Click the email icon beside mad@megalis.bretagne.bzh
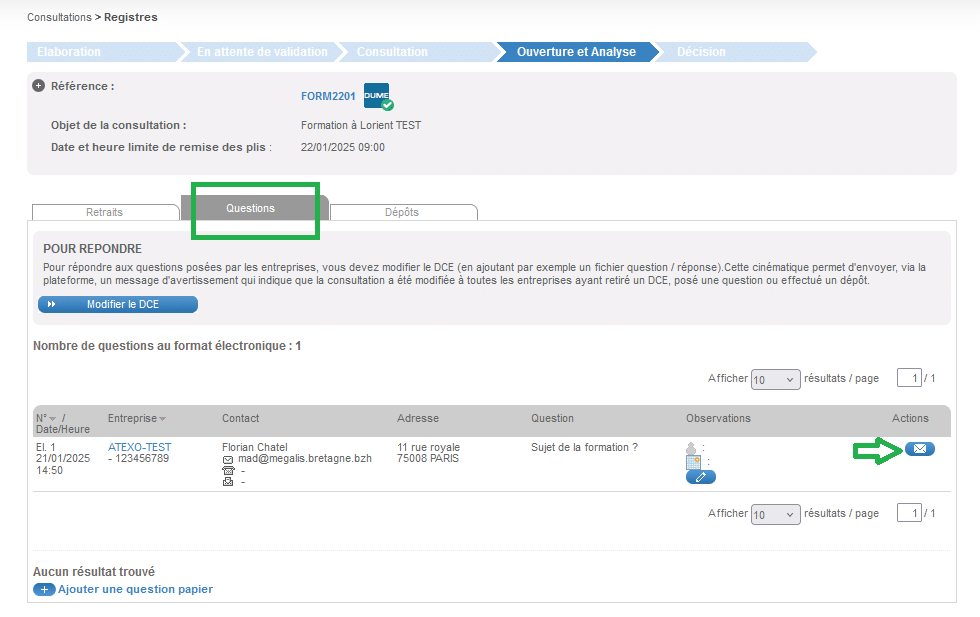Viewport: 980px width, 617px height. point(227,459)
